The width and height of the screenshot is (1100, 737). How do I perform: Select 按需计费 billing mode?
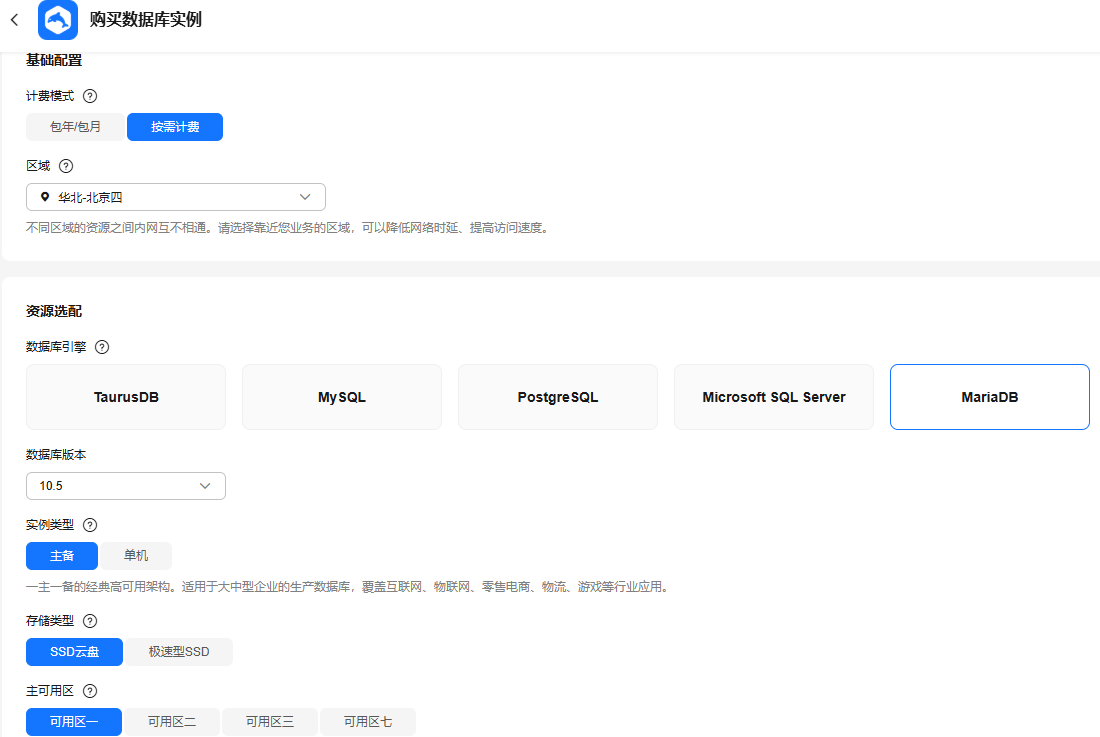175,127
